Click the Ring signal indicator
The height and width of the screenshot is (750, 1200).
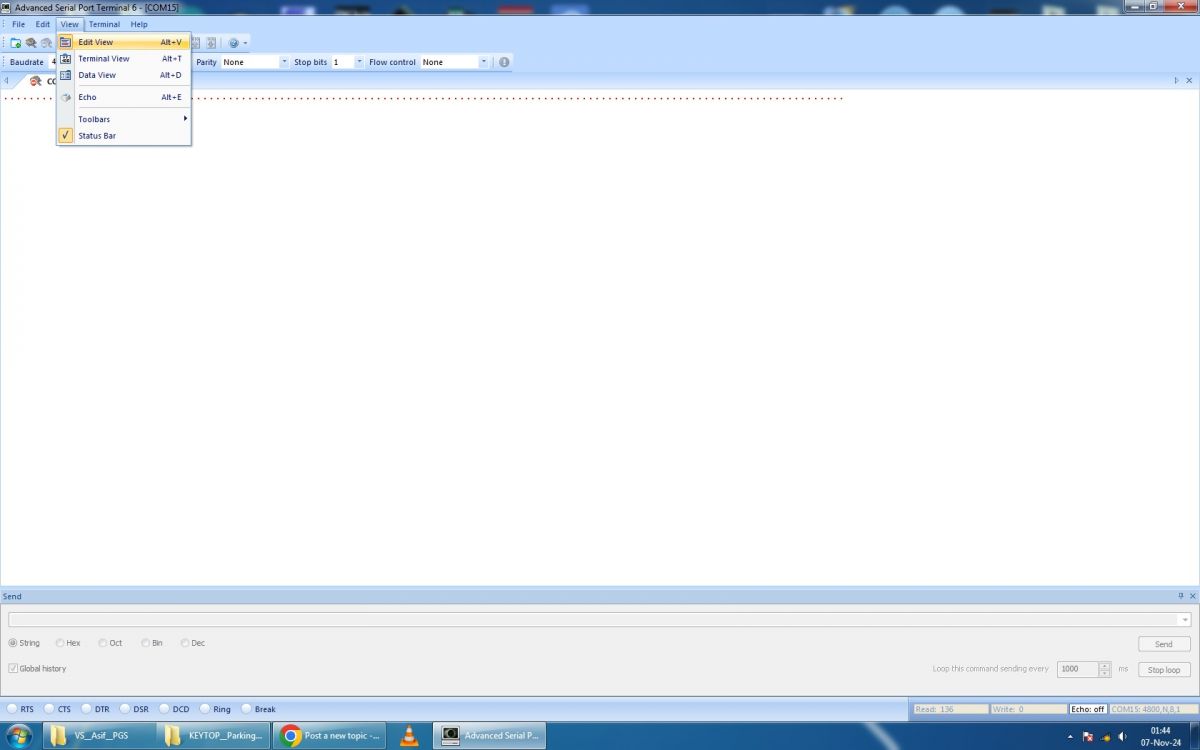point(205,709)
